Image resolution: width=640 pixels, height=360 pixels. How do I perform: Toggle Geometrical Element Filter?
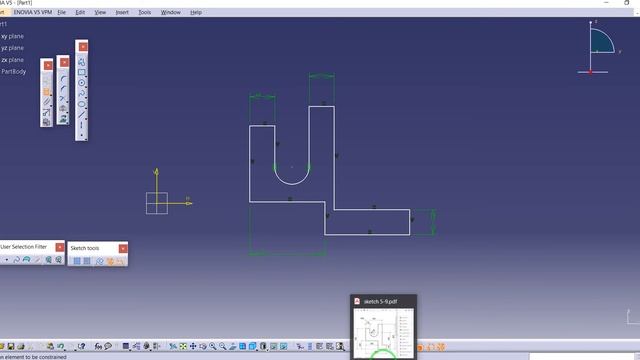[x=58, y=260]
